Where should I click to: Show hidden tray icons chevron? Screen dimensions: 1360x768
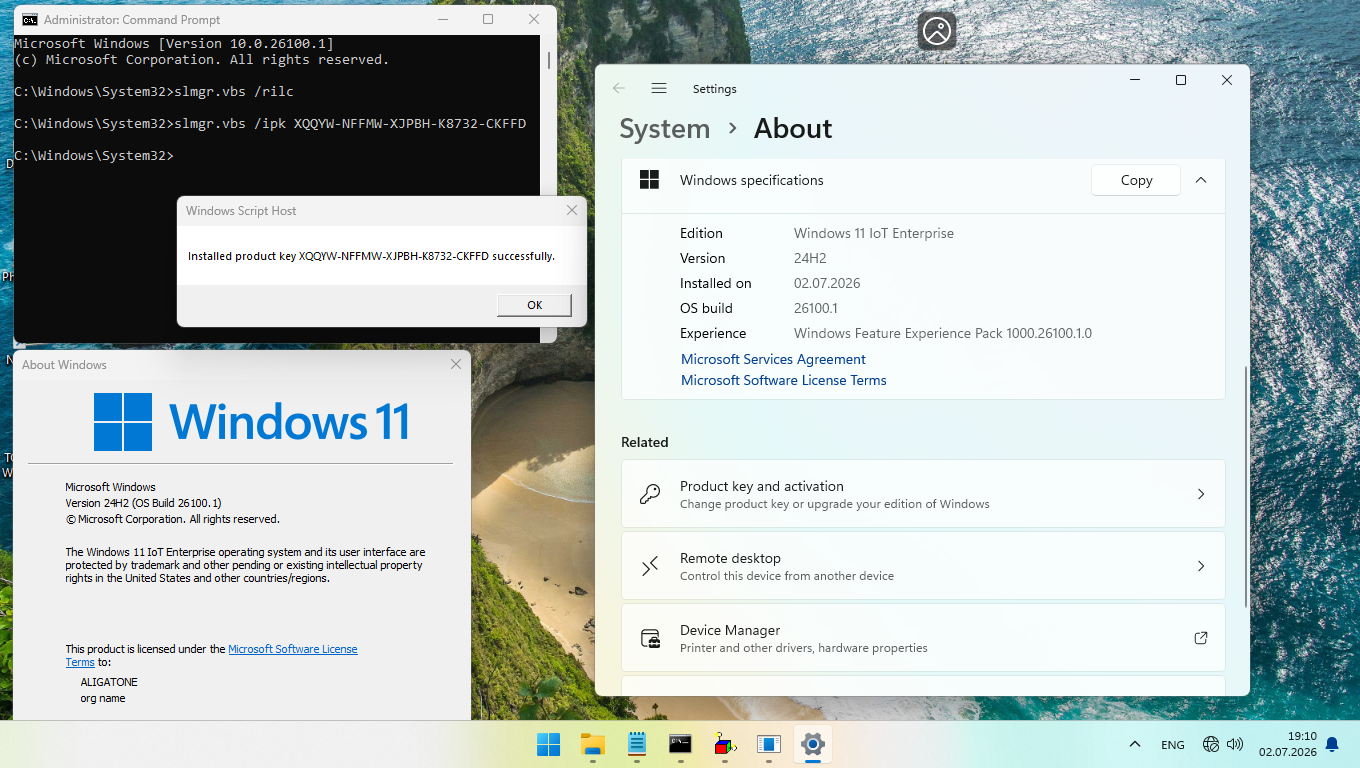point(1135,744)
